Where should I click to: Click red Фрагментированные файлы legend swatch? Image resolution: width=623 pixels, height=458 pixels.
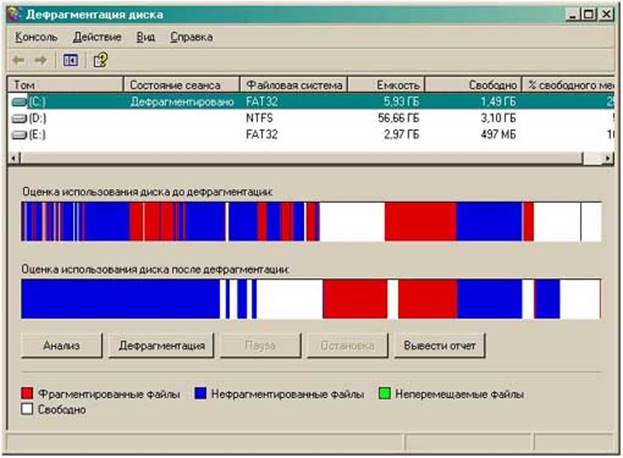pos(27,394)
